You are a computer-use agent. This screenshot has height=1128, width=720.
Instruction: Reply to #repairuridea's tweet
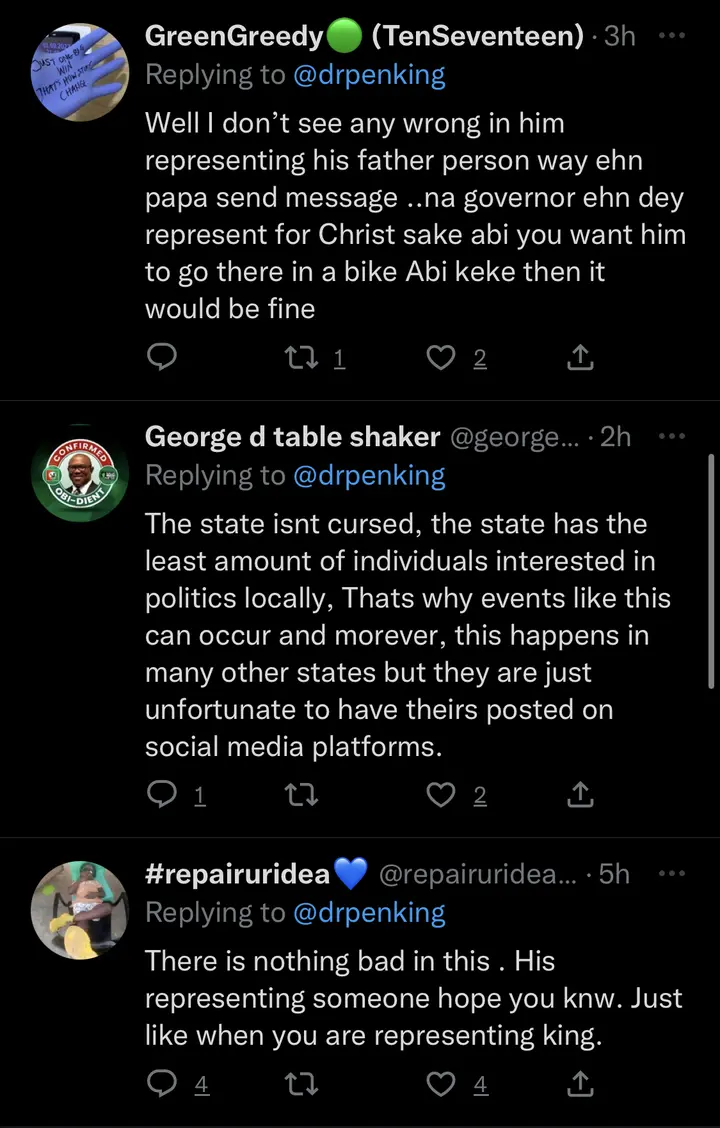point(162,1082)
